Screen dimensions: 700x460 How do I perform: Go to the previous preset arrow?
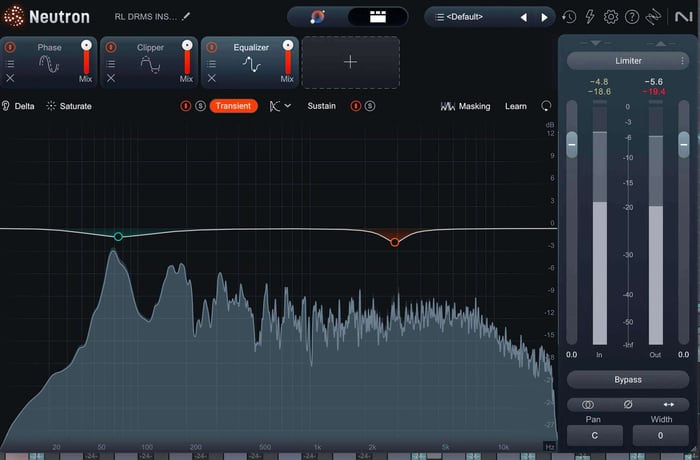coord(524,17)
